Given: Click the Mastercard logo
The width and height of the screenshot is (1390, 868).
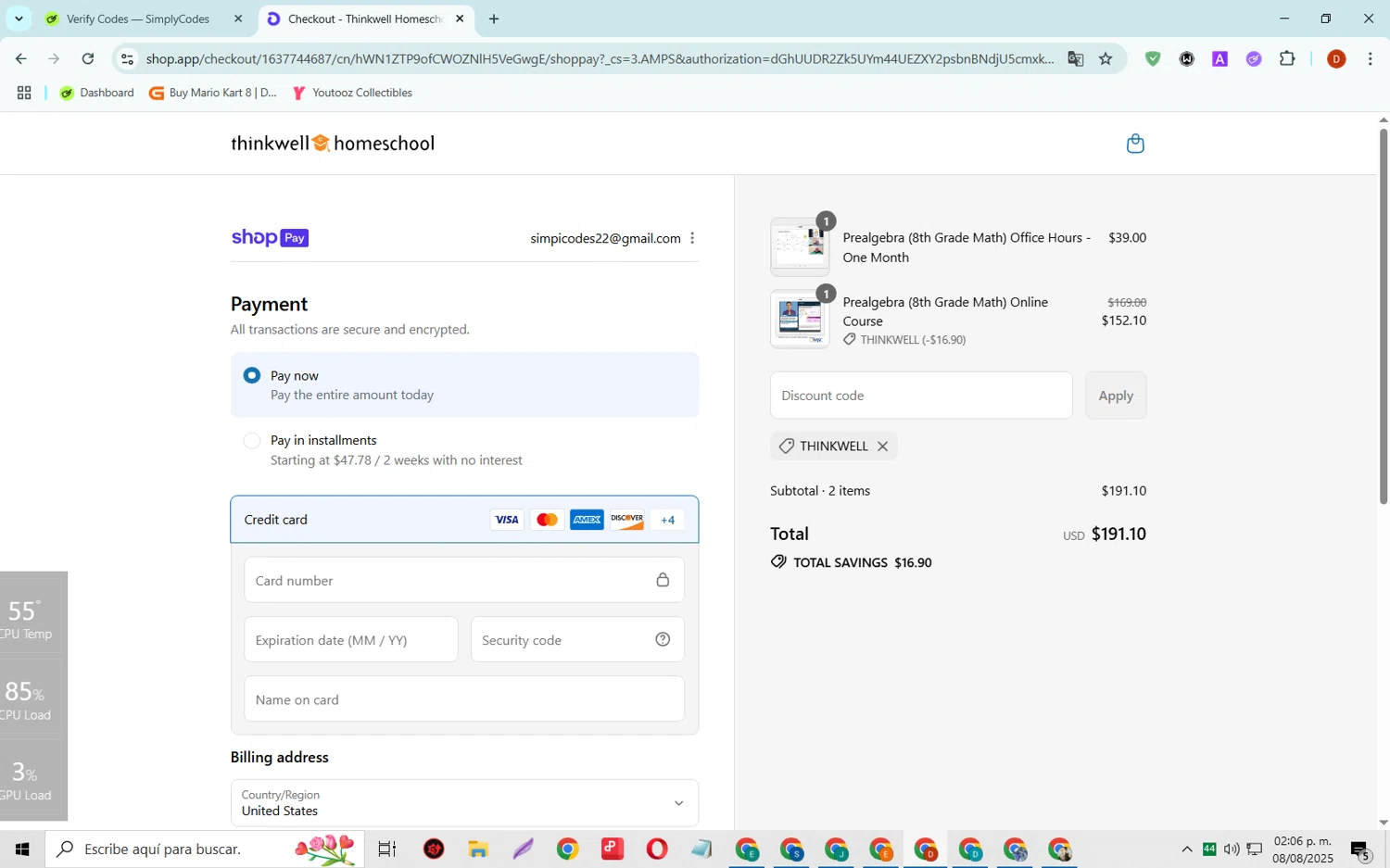Looking at the screenshot, I should [x=547, y=520].
